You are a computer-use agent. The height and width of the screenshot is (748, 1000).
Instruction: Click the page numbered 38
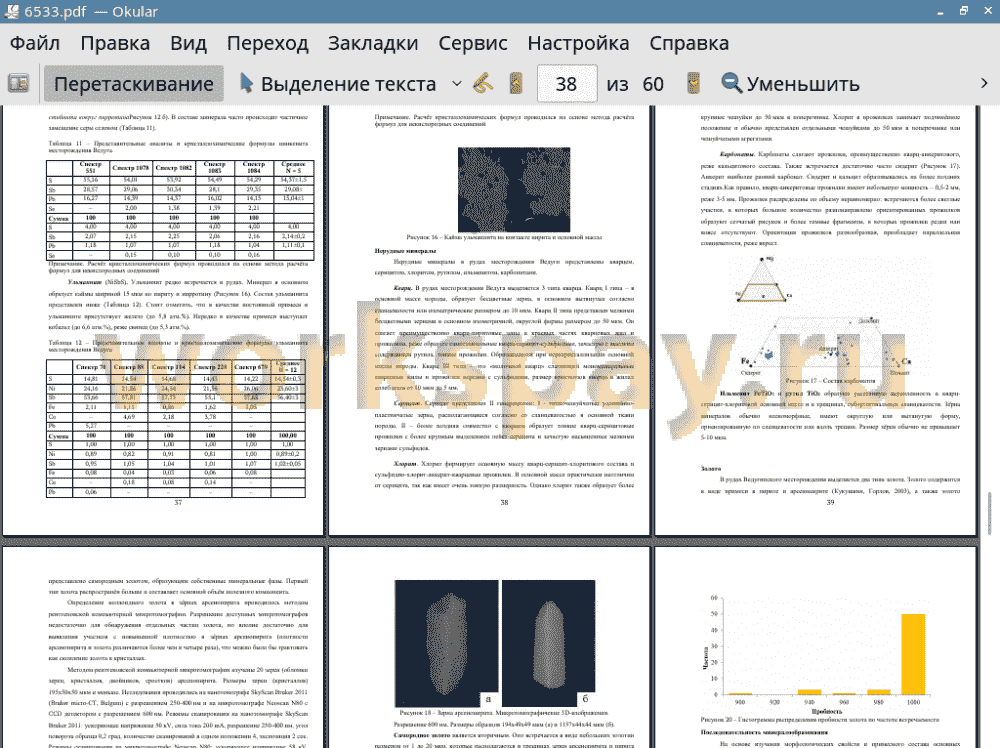pyautogui.click(x=489, y=320)
